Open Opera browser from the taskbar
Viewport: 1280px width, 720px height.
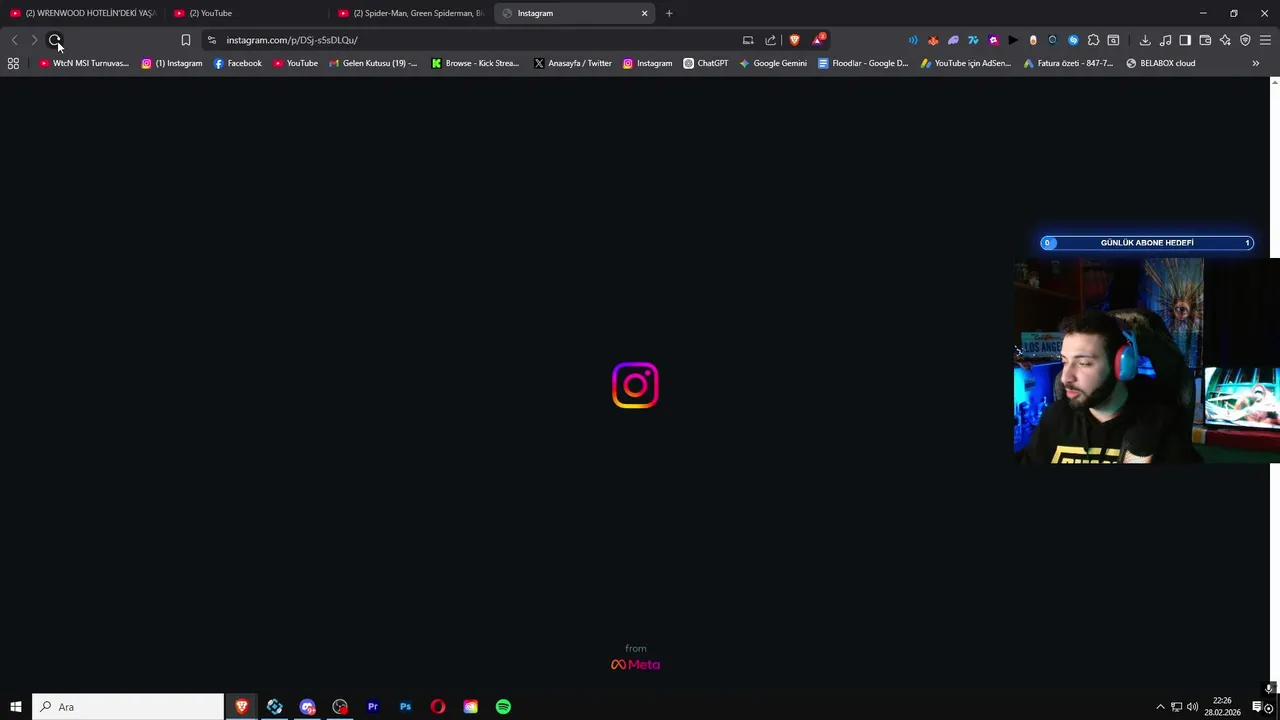click(438, 707)
